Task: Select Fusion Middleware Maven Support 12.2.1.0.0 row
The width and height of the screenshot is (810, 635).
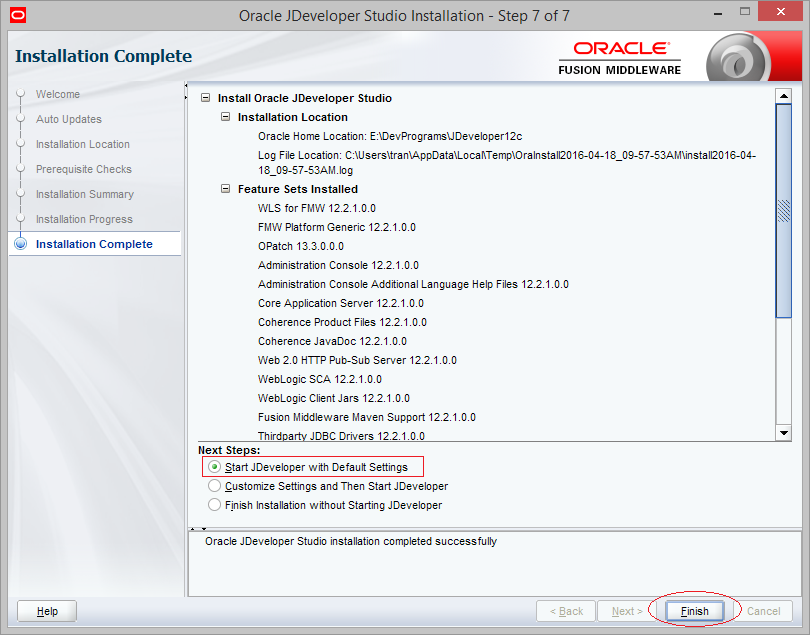Action: pyautogui.click(x=367, y=417)
